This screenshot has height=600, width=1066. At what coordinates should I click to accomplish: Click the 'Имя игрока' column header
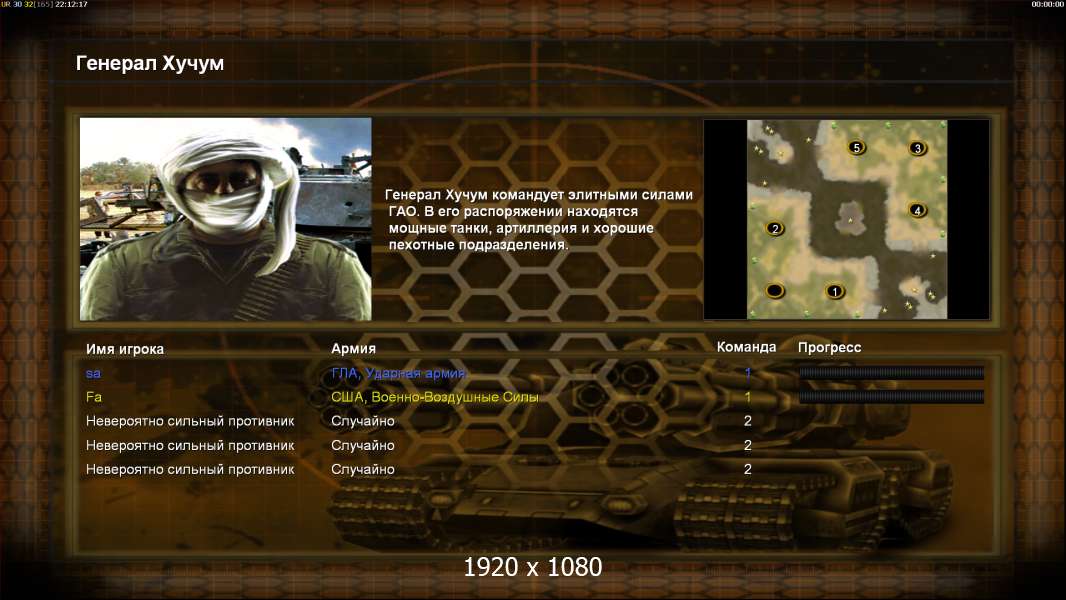pyautogui.click(x=124, y=349)
